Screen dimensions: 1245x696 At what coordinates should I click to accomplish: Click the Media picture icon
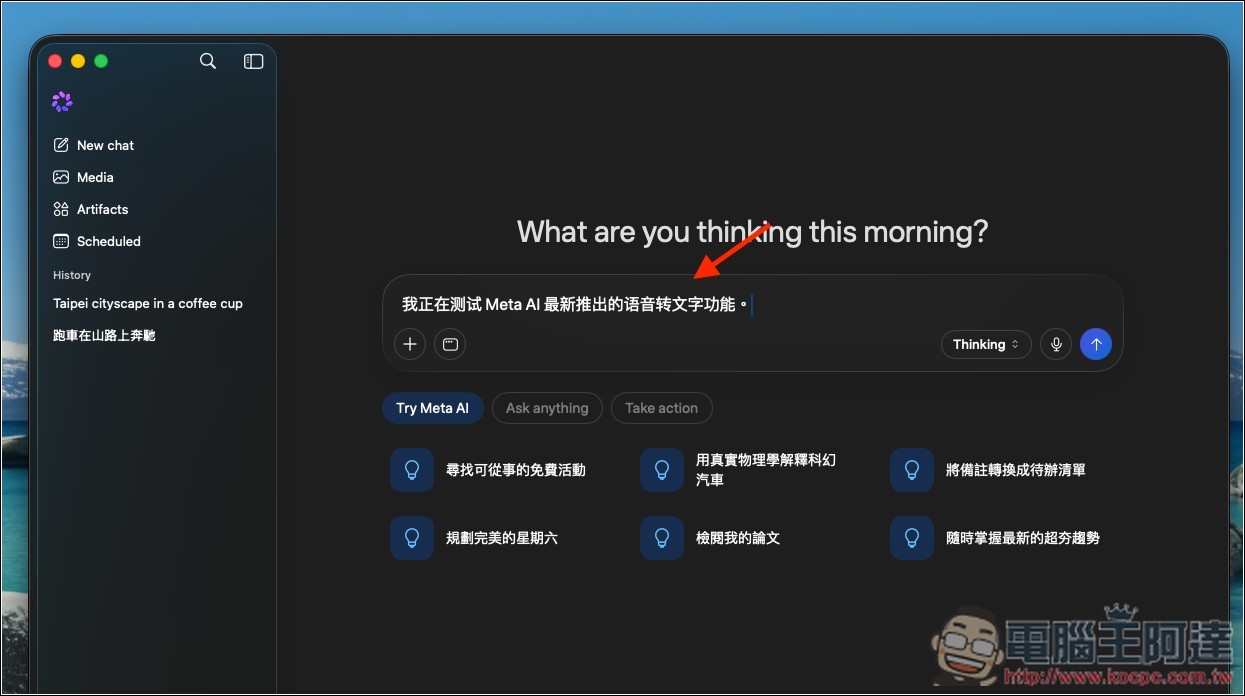[61, 177]
